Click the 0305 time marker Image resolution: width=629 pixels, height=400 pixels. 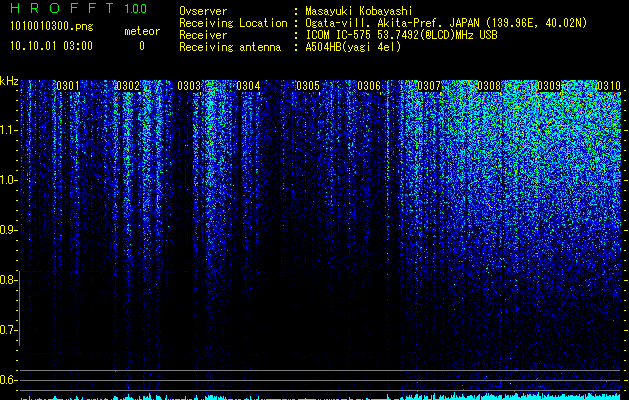pos(308,86)
